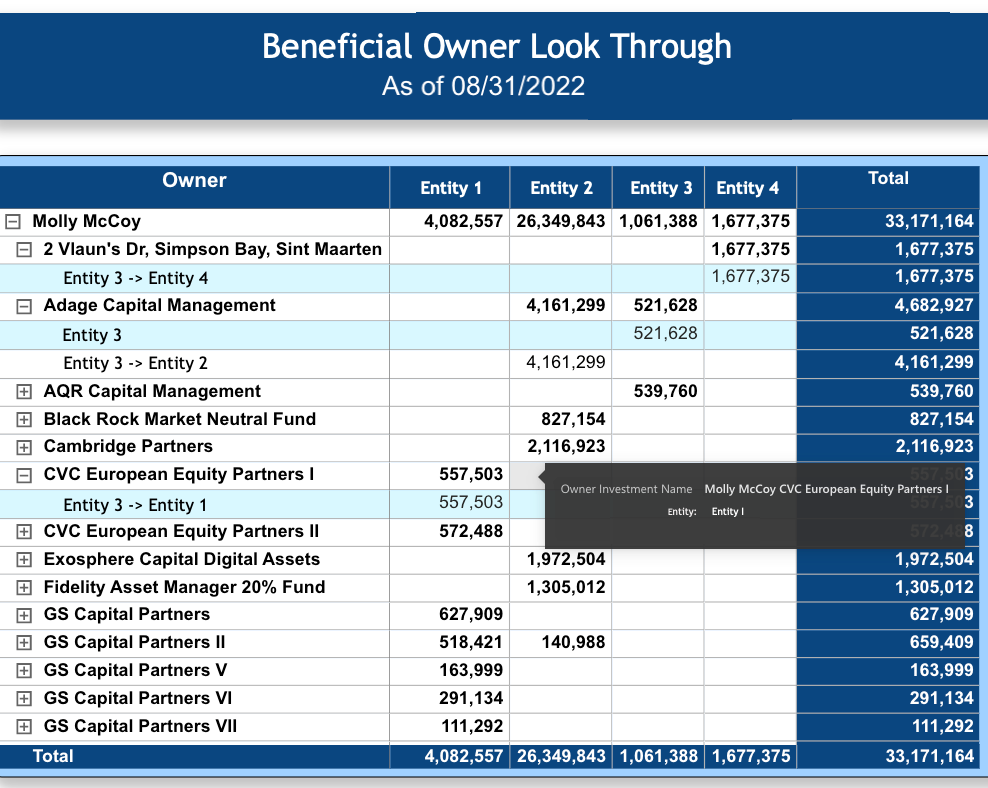Click Molly McCoy's Entity 1 value 4,082,557
This screenshot has width=988, height=788.
[x=463, y=221]
